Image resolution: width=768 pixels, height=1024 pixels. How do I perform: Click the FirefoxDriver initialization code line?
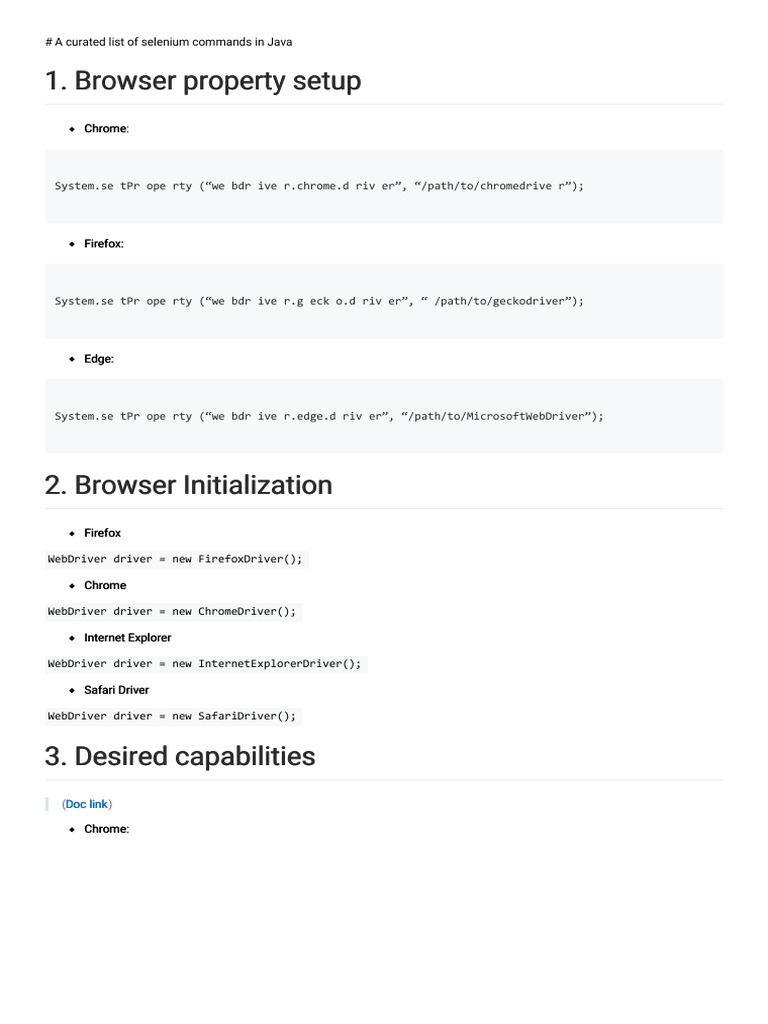click(x=175, y=559)
